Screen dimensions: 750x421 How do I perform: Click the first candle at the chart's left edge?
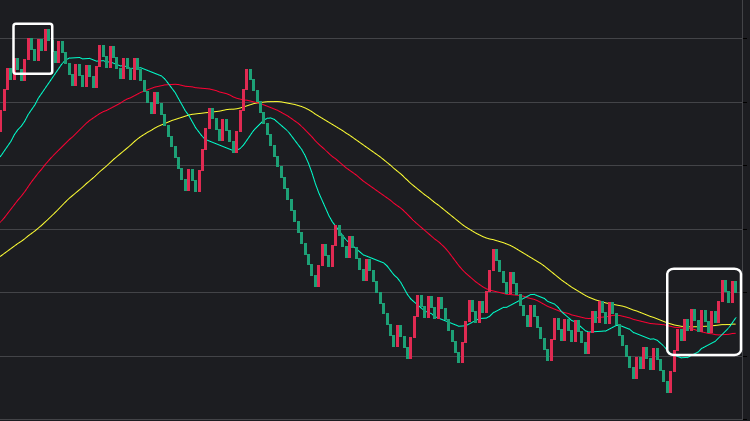(x=1, y=118)
